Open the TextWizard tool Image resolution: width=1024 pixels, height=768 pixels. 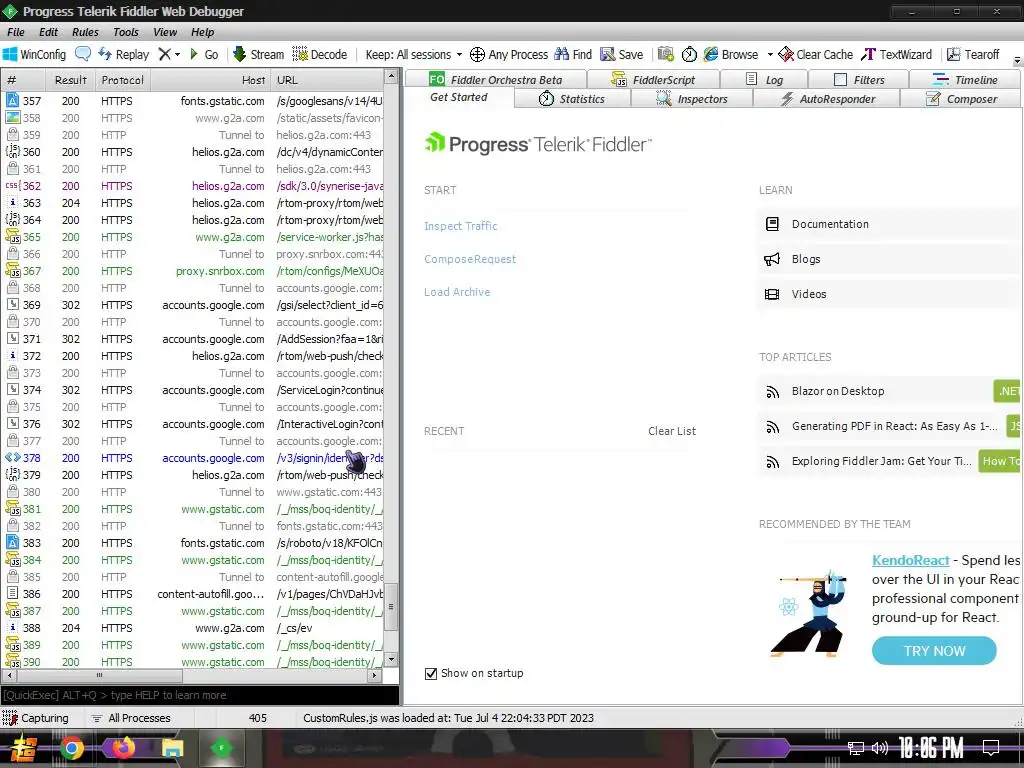(x=897, y=54)
